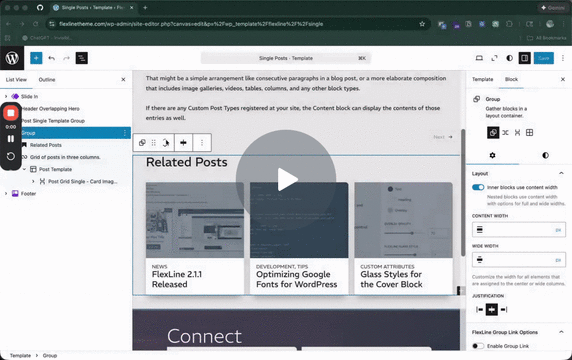
Task: Expand the Footer tree item
Action: click(x=6, y=193)
